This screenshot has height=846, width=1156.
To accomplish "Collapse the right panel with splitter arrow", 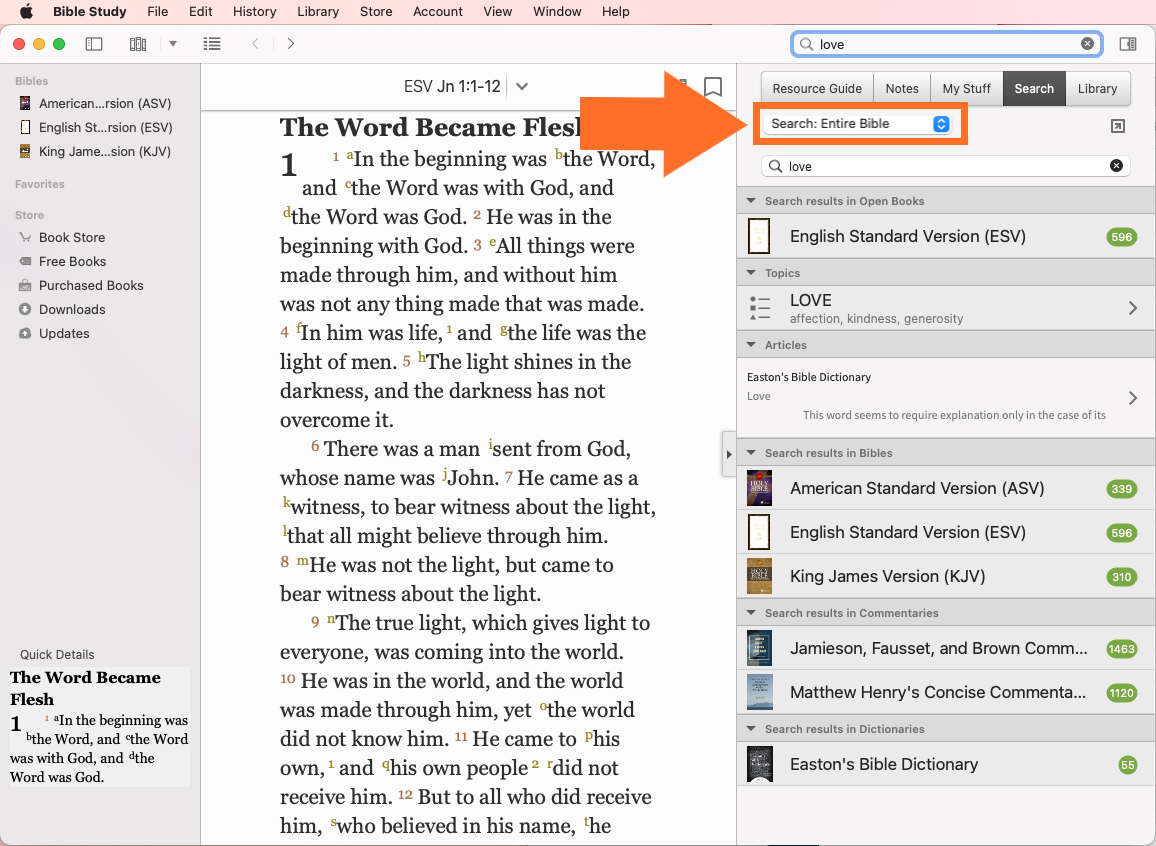I will pyautogui.click(x=728, y=454).
